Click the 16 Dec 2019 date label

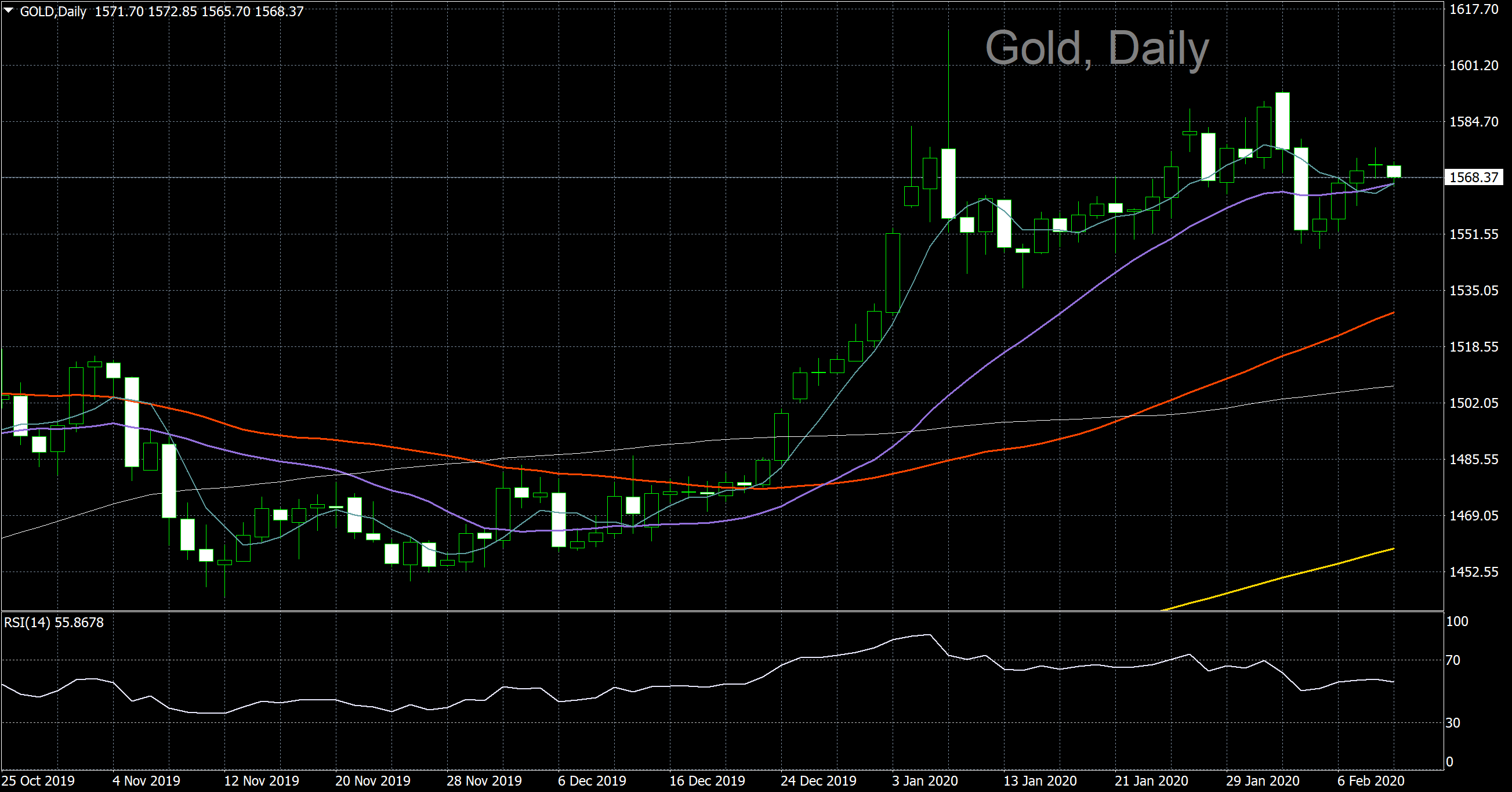[x=706, y=781]
